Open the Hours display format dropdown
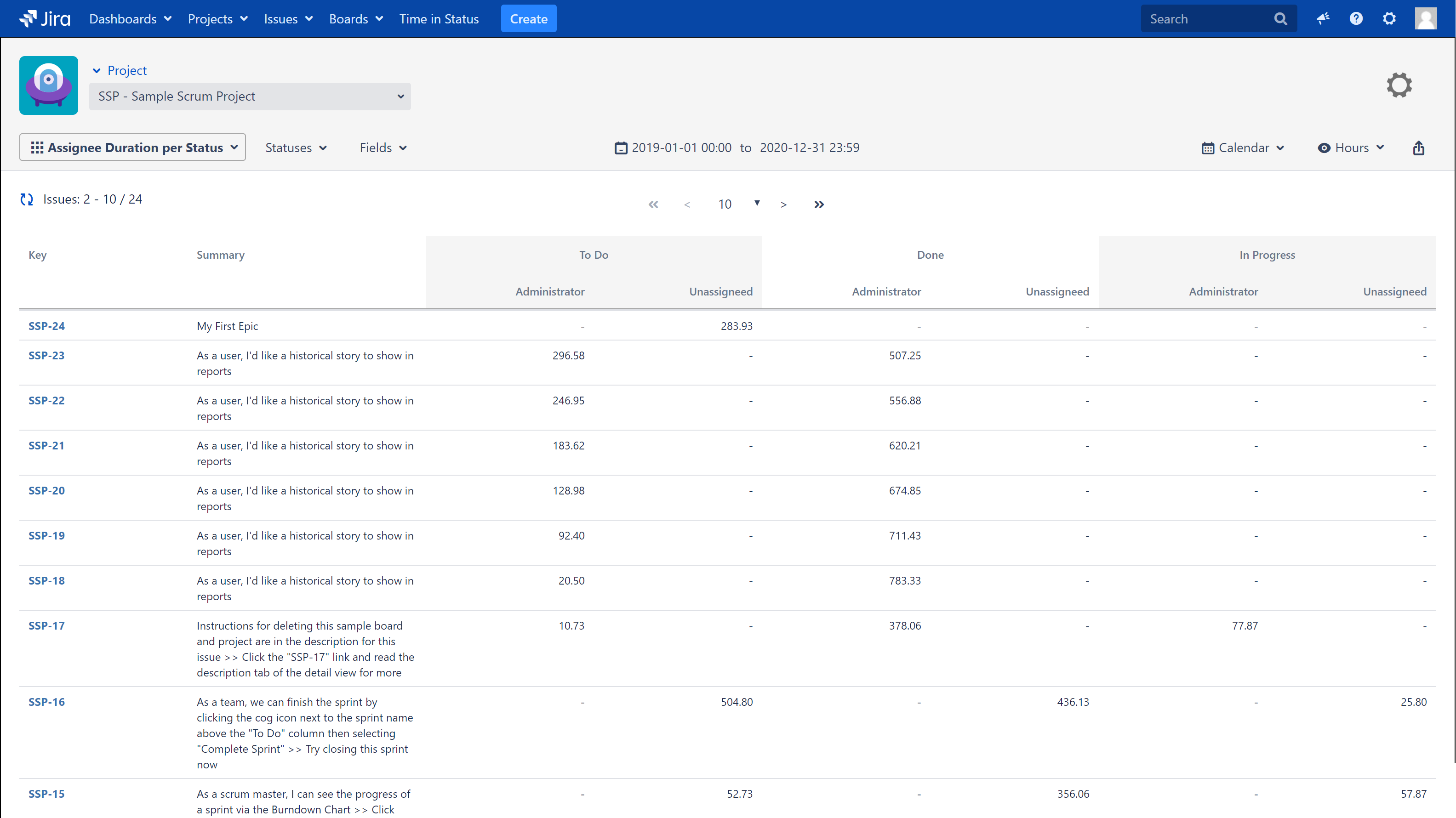The height and width of the screenshot is (818, 1456). 1351,148
